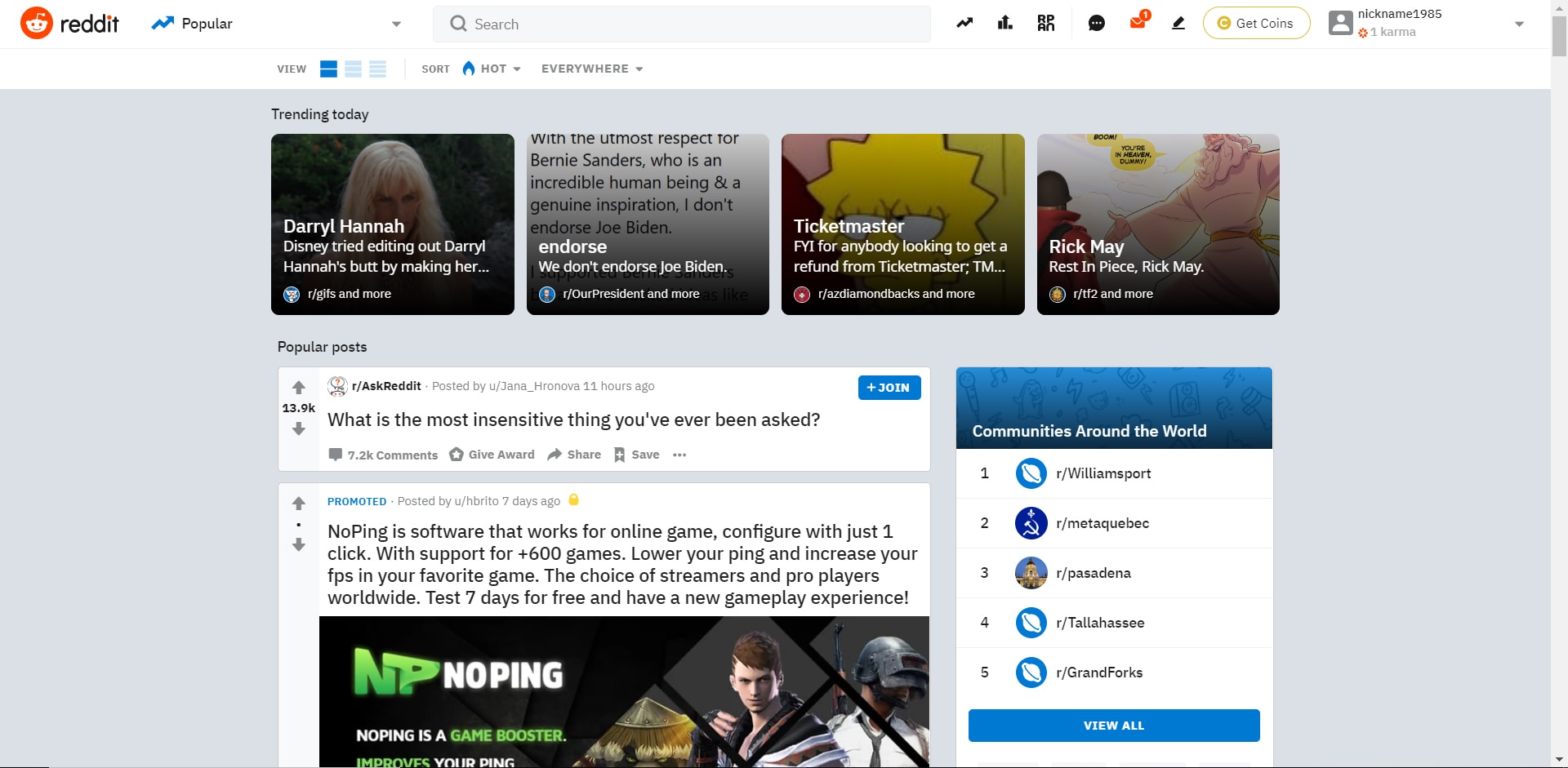Click Share on the AskReddit post
The image size is (1568, 768).
[x=574, y=455]
